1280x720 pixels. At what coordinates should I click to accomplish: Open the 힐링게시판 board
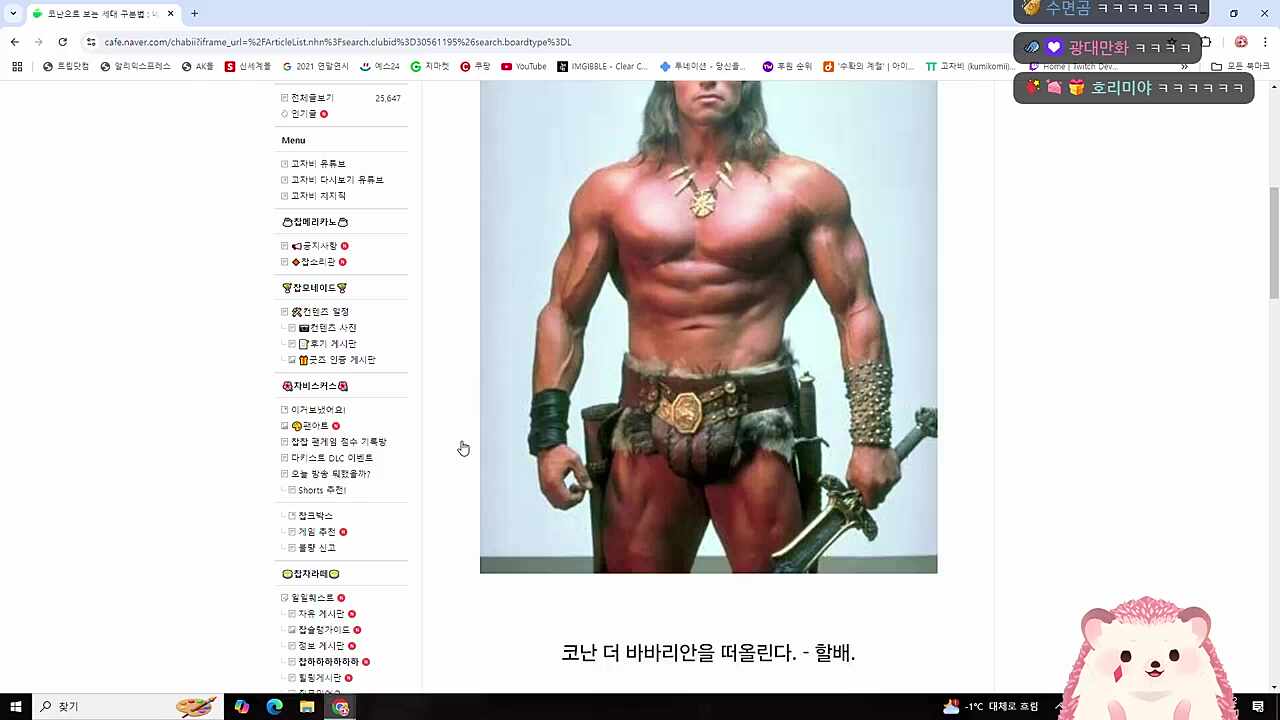point(320,678)
